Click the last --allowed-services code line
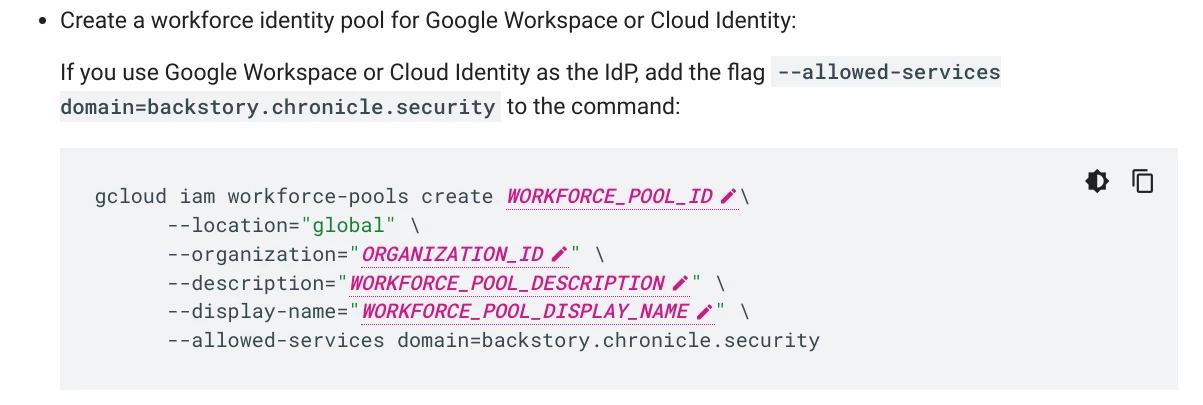 tap(493, 340)
